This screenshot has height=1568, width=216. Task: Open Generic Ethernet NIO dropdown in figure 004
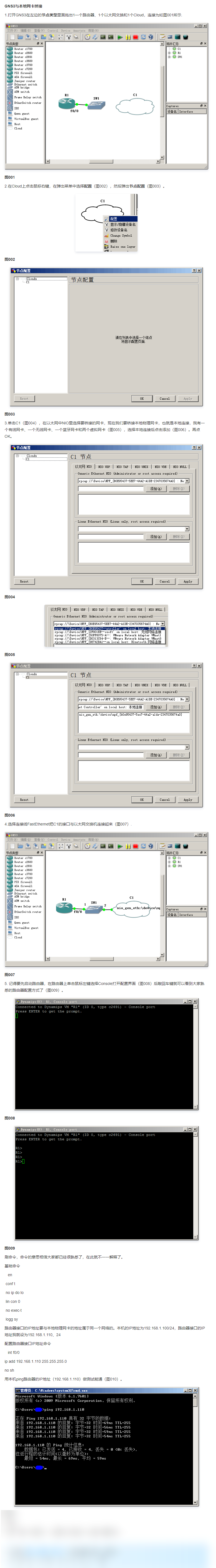point(187,481)
